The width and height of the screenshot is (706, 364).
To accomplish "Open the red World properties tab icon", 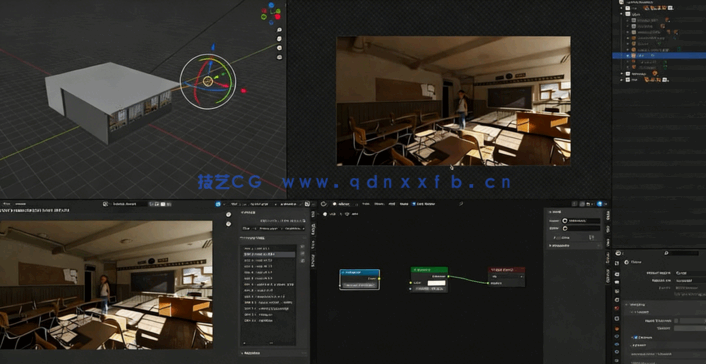I will point(617,309).
